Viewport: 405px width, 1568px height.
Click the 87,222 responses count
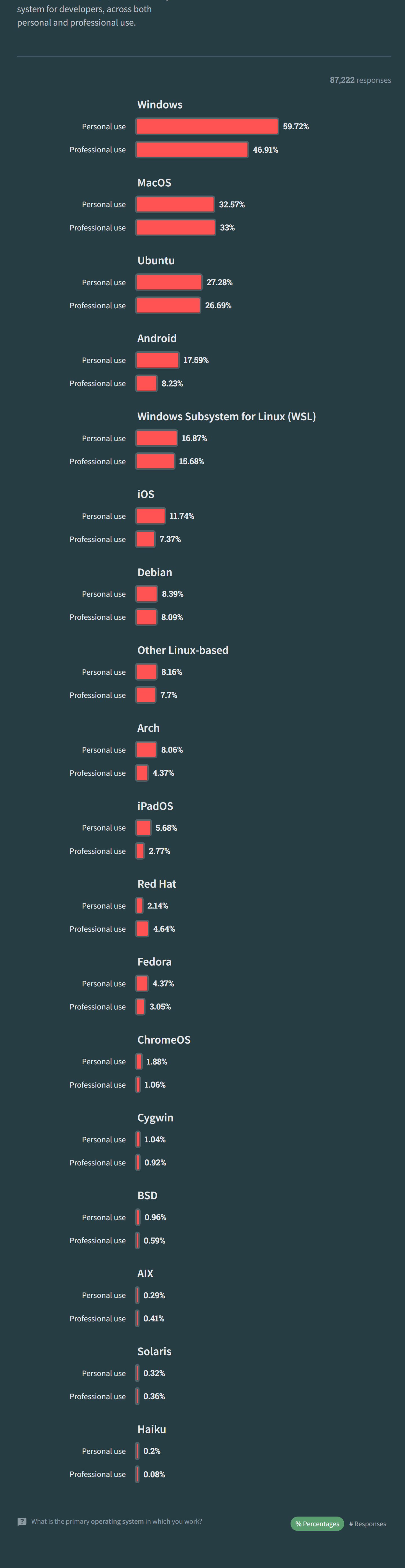pos(360,80)
